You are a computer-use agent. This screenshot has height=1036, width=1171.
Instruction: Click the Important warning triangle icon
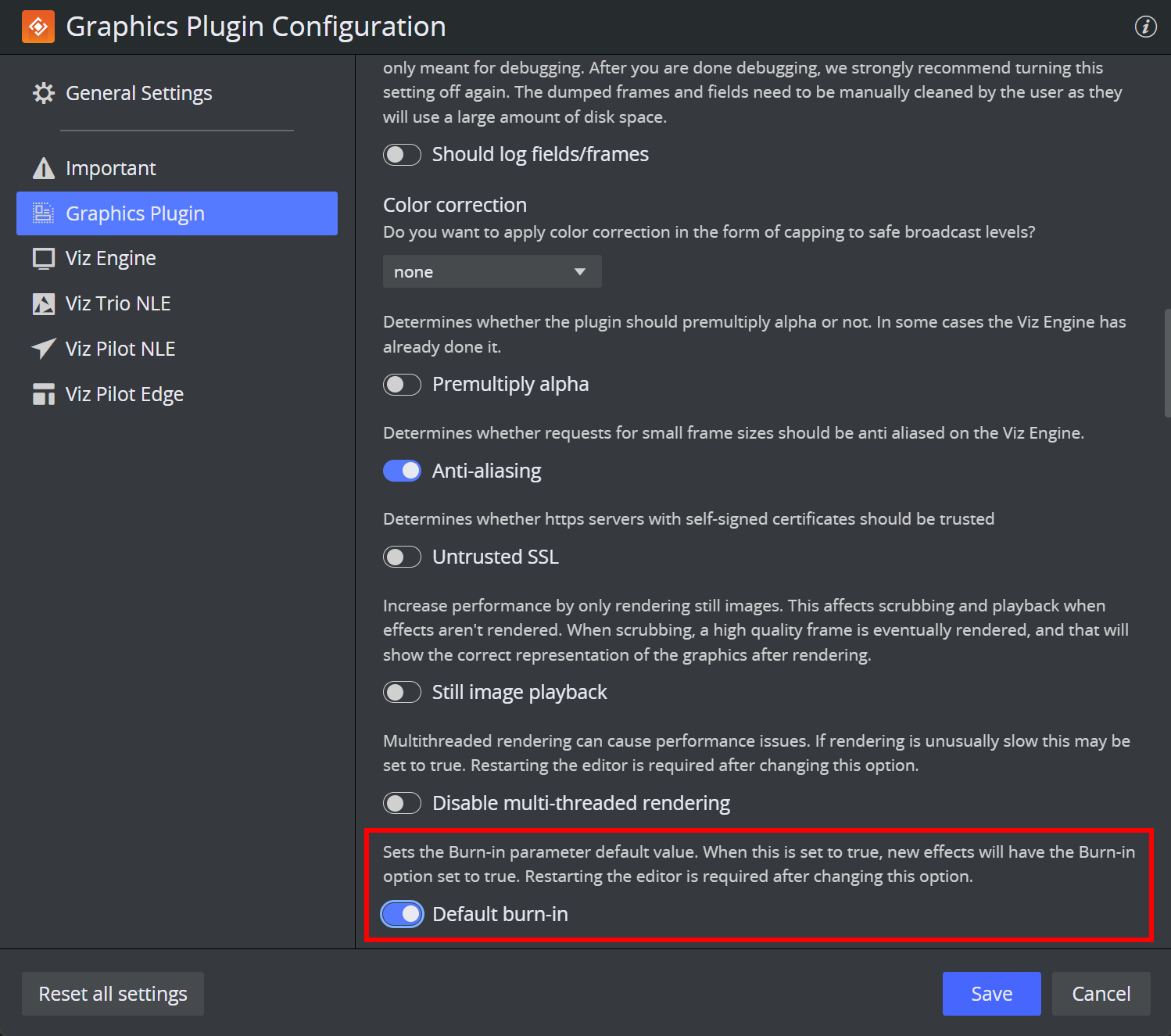(x=44, y=168)
